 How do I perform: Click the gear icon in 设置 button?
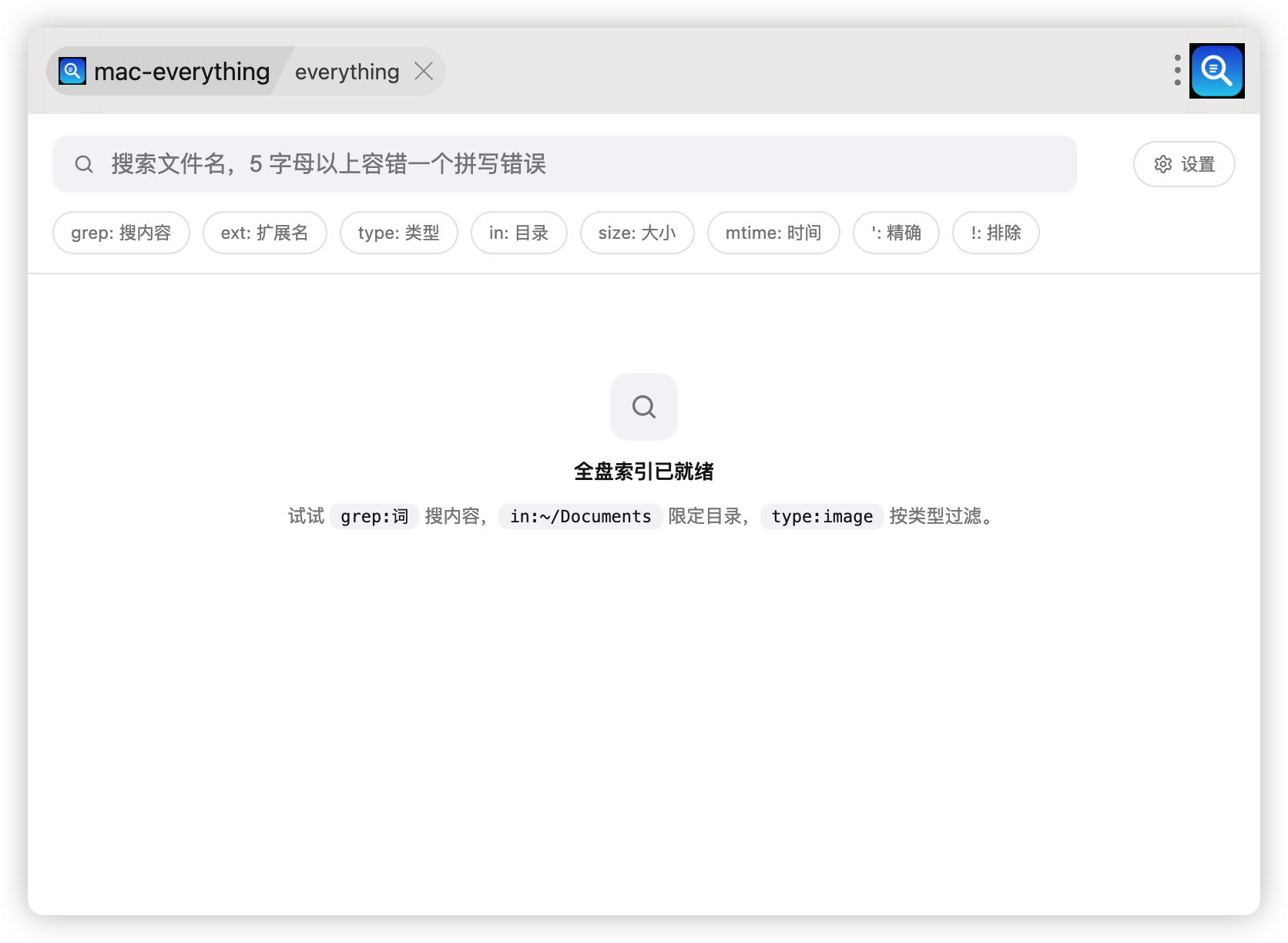click(1163, 164)
